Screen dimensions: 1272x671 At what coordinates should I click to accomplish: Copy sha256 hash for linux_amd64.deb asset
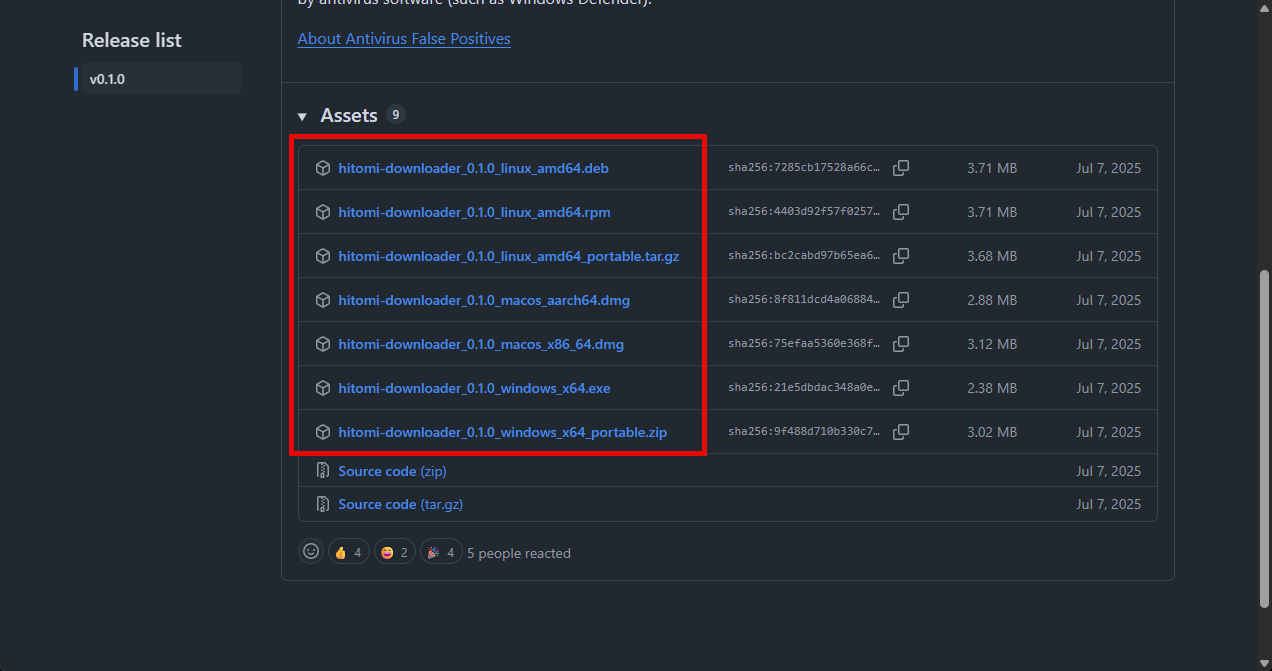pyautogui.click(x=901, y=168)
